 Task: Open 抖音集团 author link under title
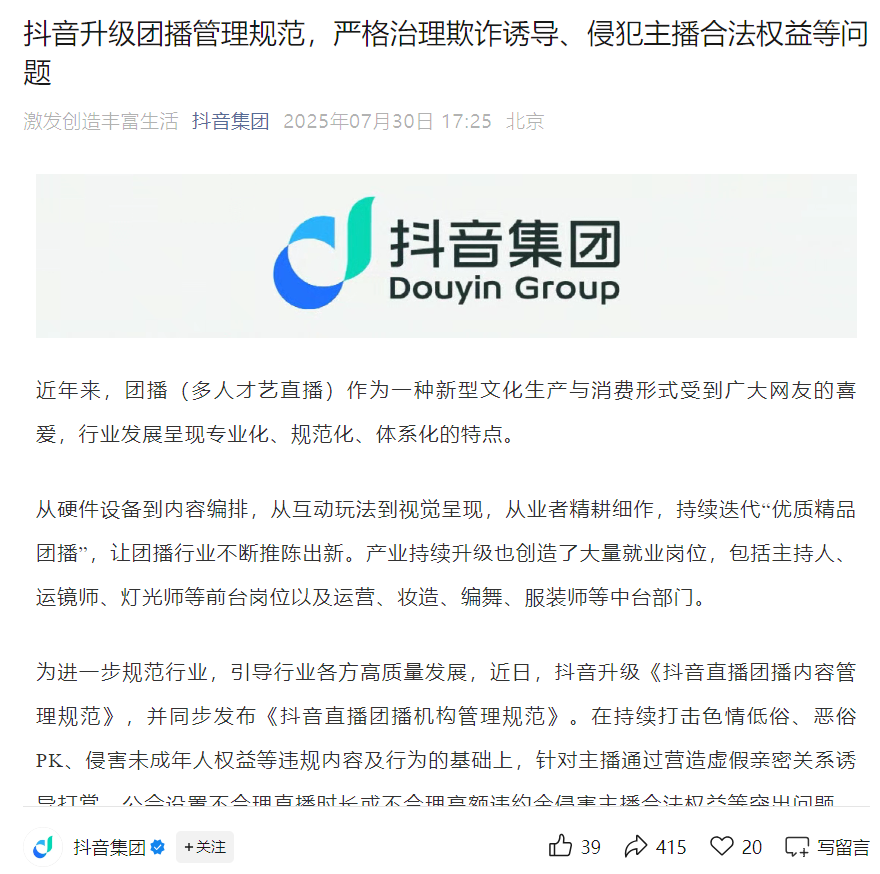[231, 121]
